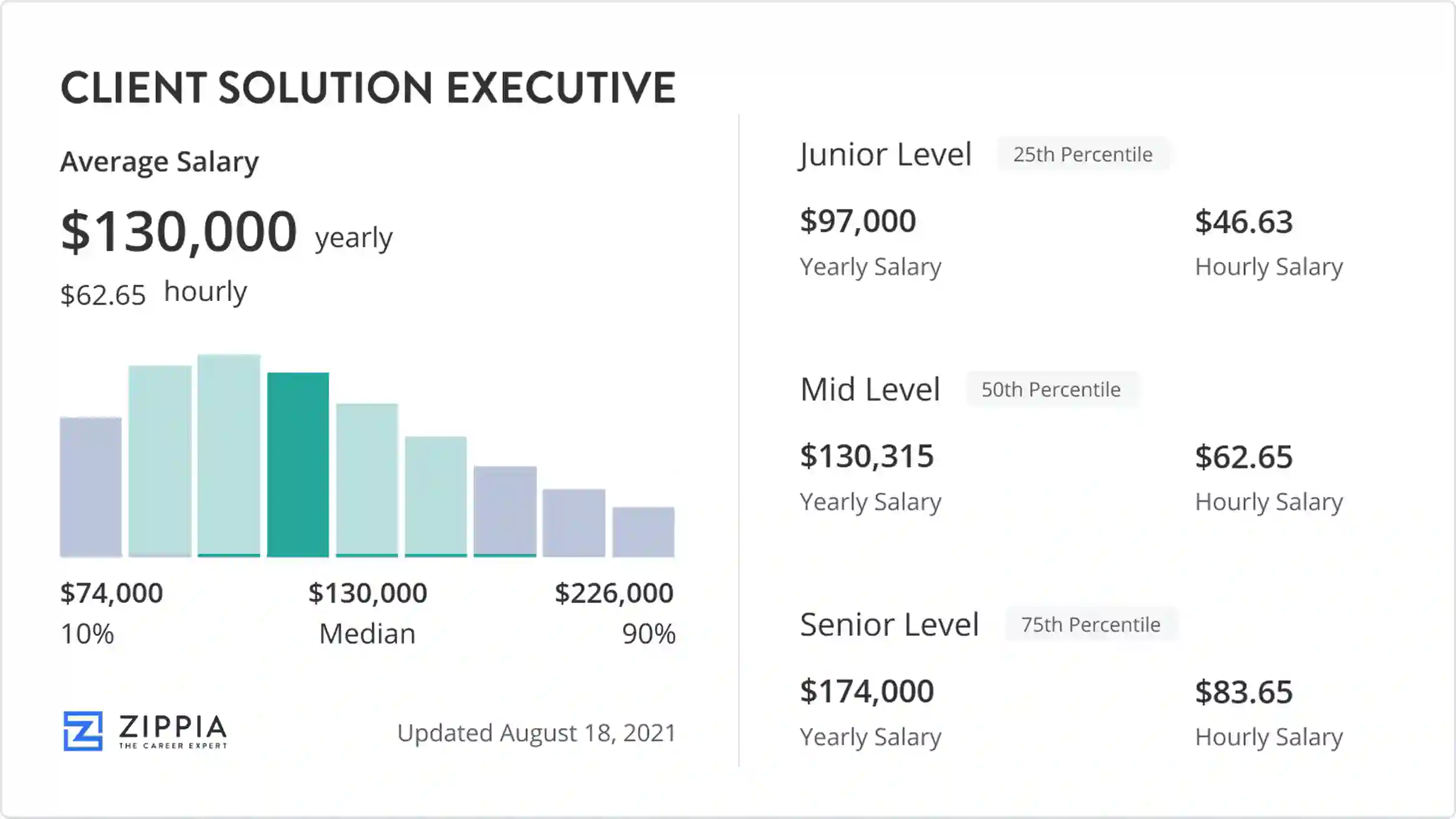Click the Client Solution Executive title
The image size is (1456, 819).
click(368, 88)
